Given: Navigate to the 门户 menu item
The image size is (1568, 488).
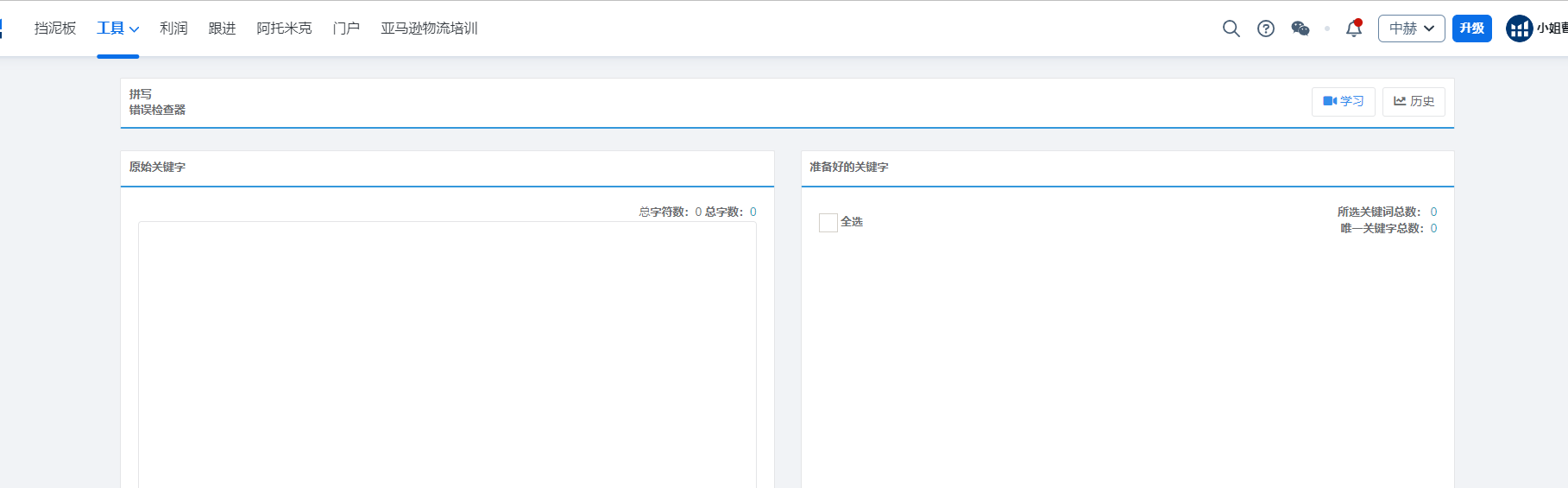Looking at the screenshot, I should [346, 29].
